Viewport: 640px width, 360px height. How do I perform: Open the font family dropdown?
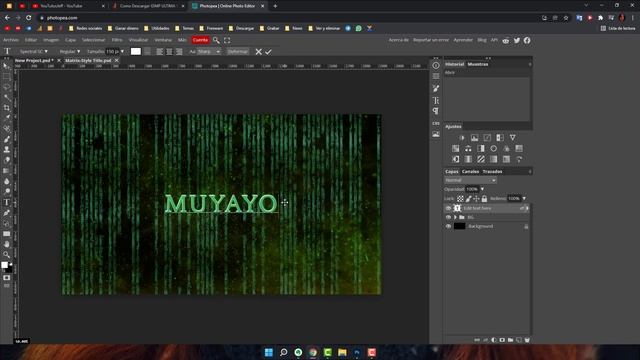coord(33,51)
